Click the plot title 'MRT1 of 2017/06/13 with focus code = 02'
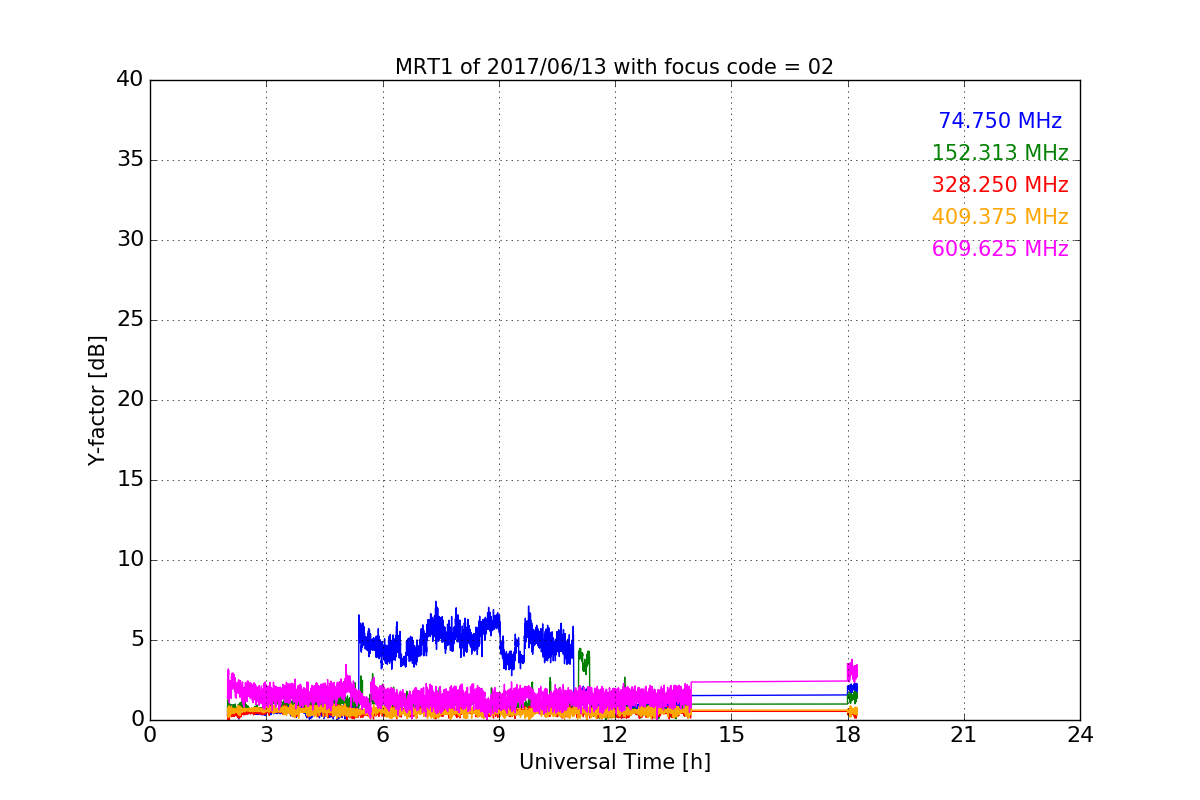Viewport: 1200px width, 800px height. (614, 67)
